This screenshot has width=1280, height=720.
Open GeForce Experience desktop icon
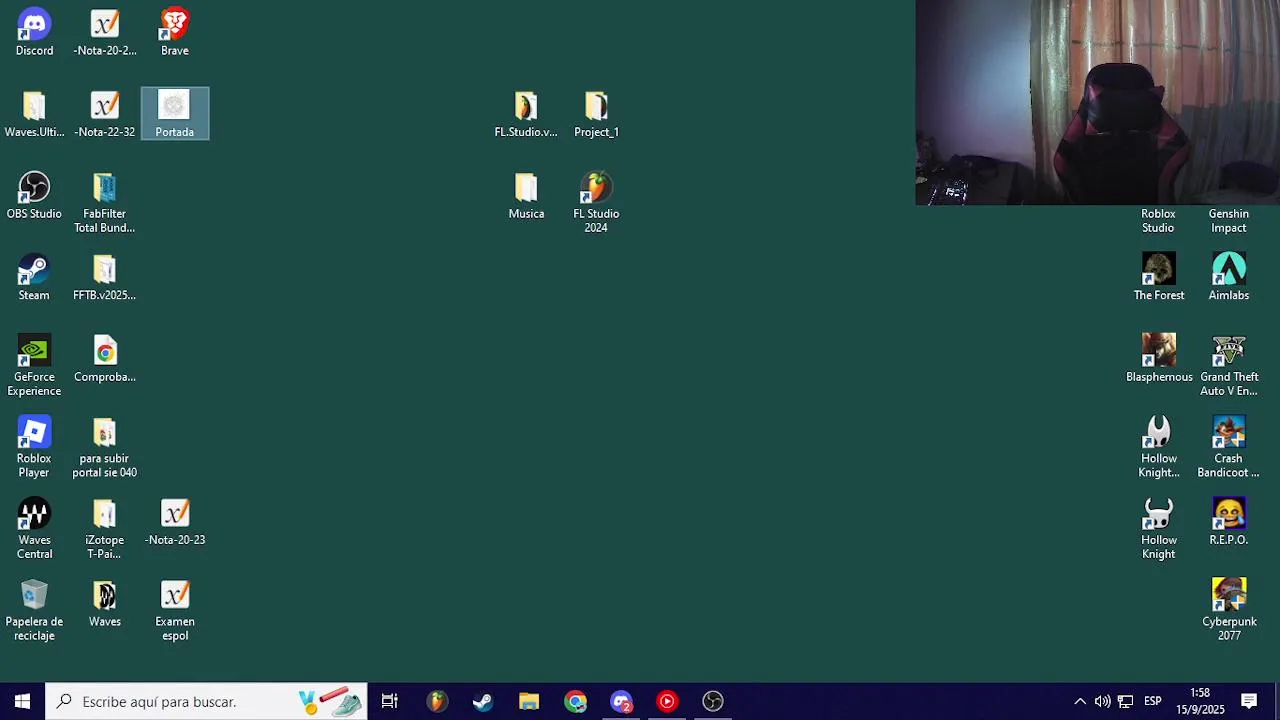[34, 365]
